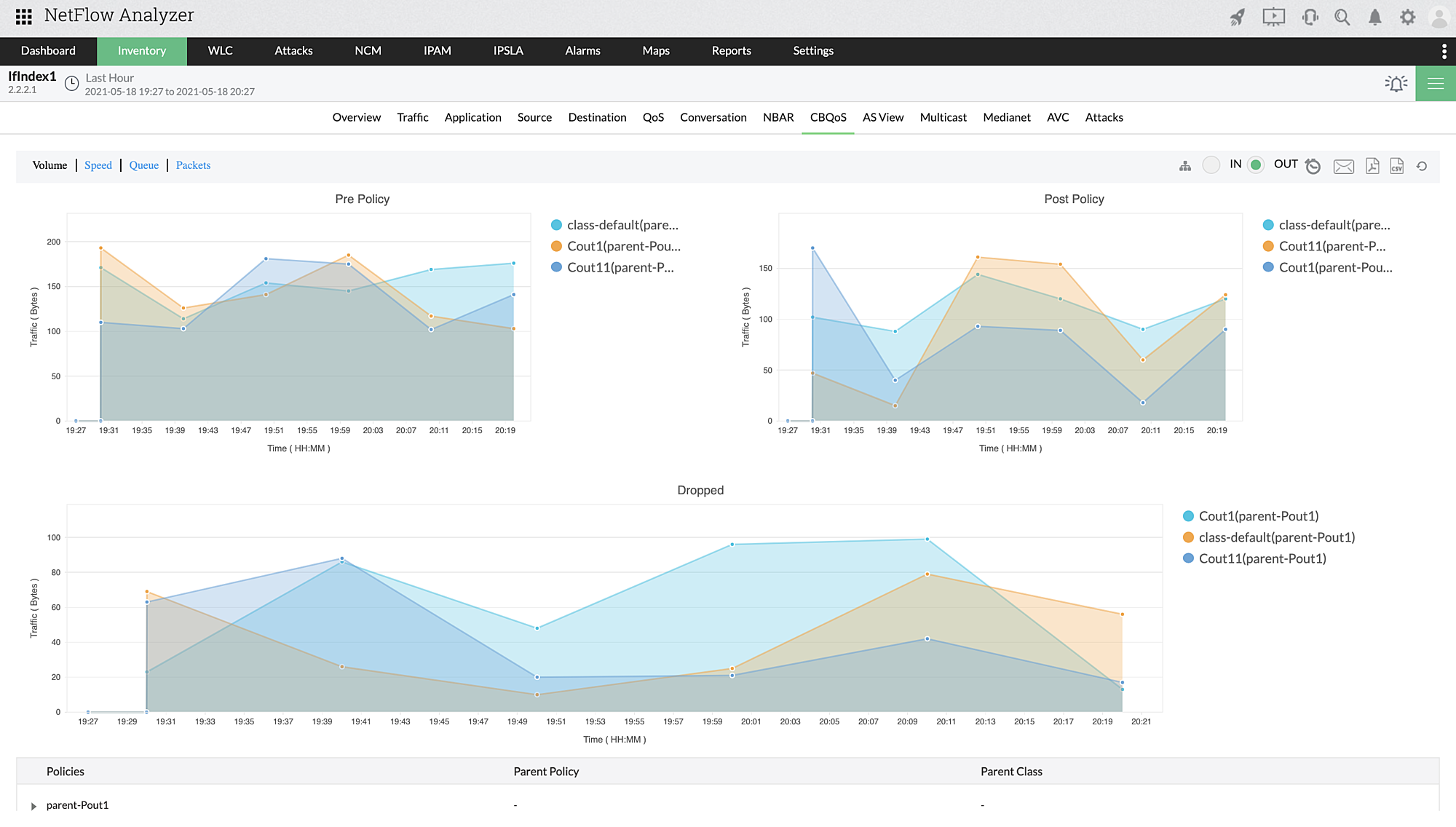Select the IN traffic radio button
Screen dimensions: 1456x827
click(x=1211, y=165)
